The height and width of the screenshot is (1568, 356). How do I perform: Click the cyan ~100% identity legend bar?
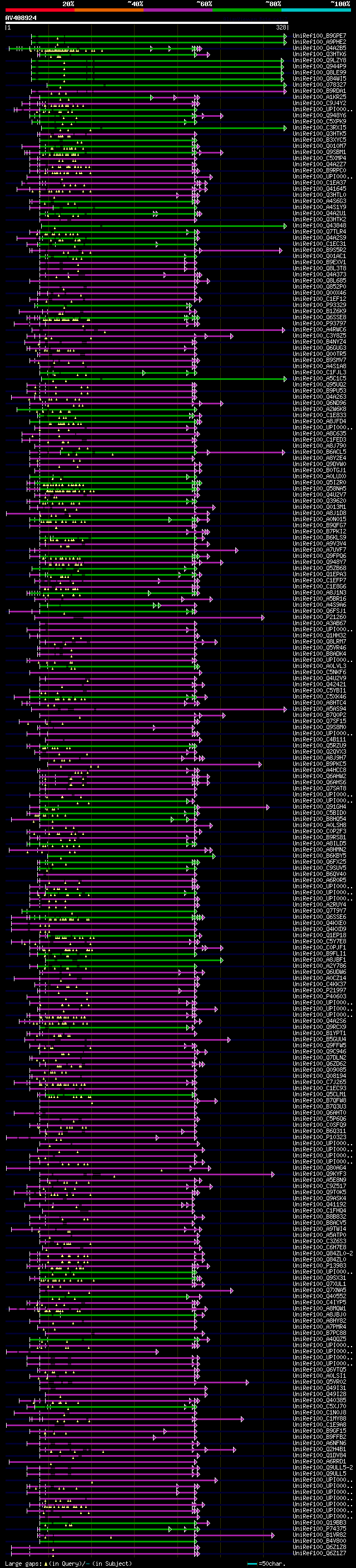[x=316, y=10]
